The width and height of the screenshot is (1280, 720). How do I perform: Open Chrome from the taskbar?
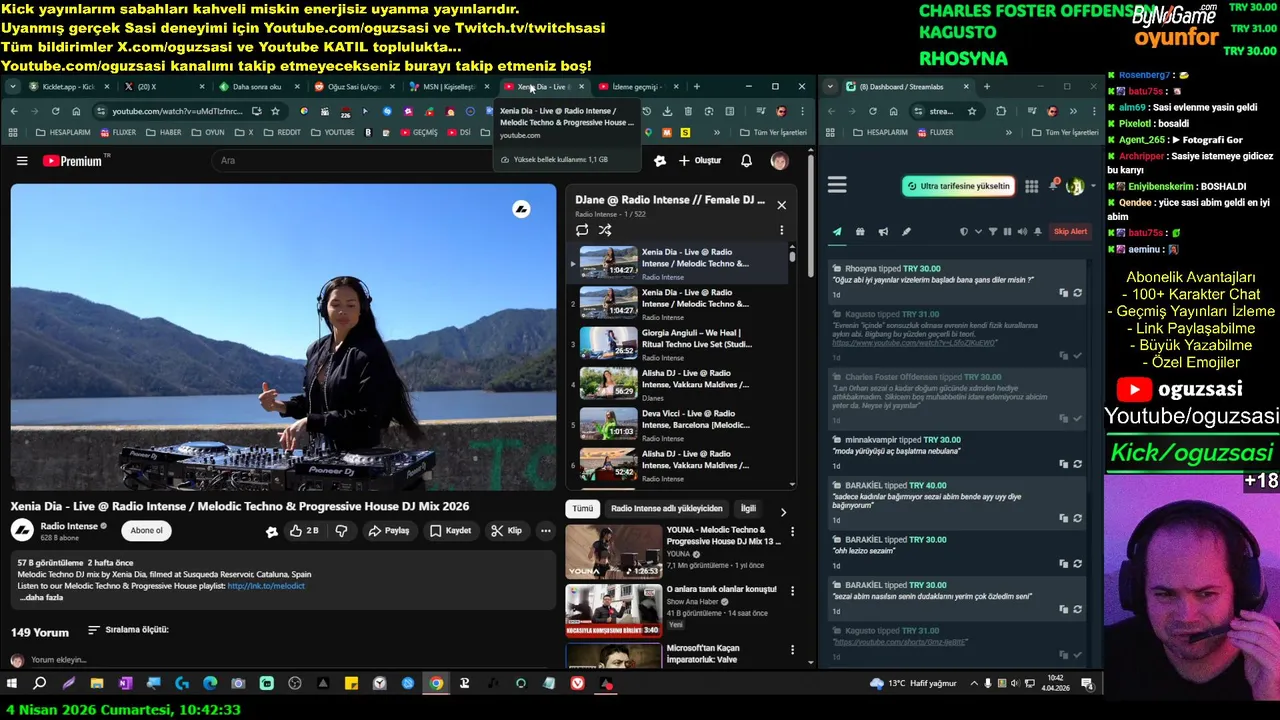[436, 684]
